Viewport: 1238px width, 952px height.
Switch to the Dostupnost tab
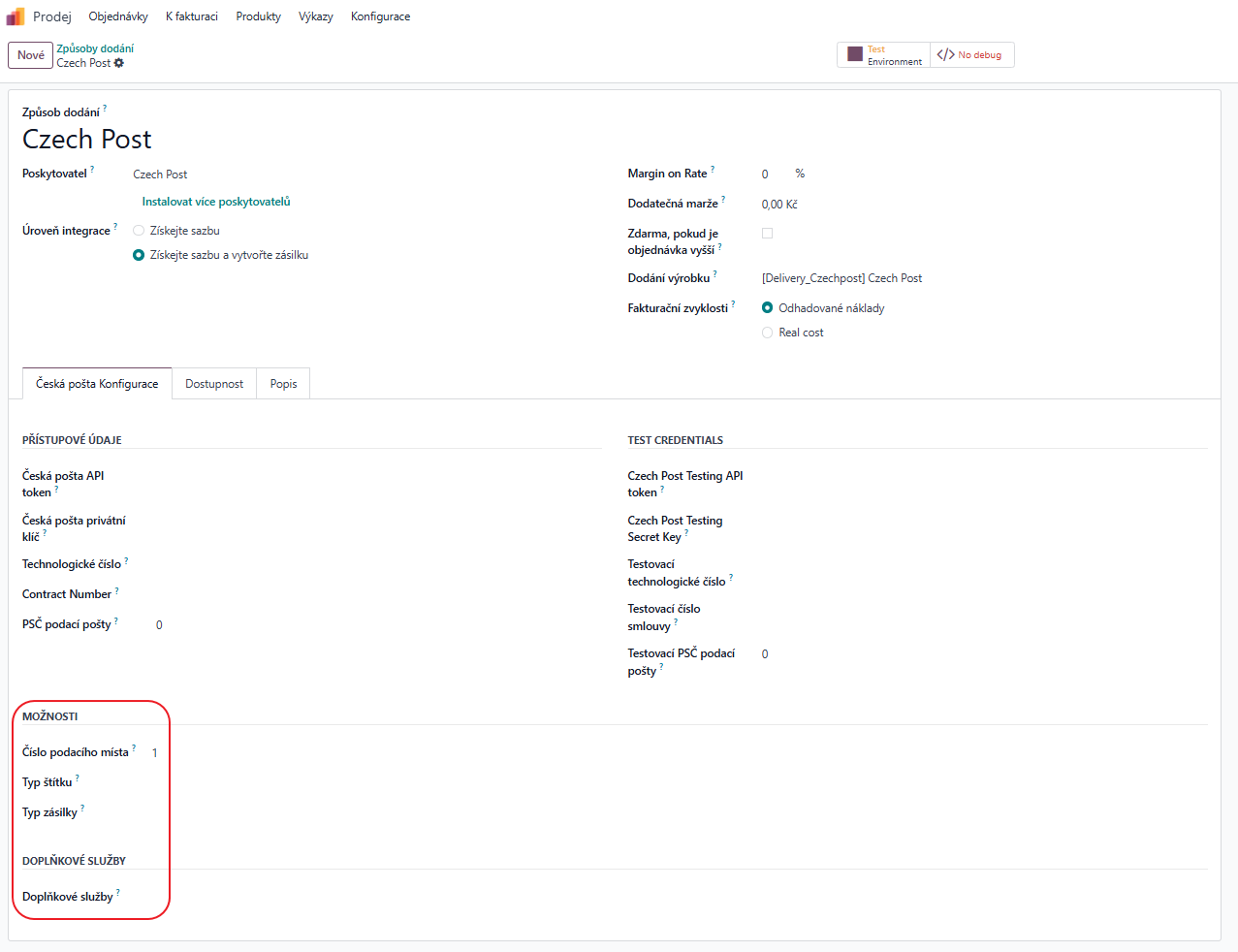coord(214,384)
